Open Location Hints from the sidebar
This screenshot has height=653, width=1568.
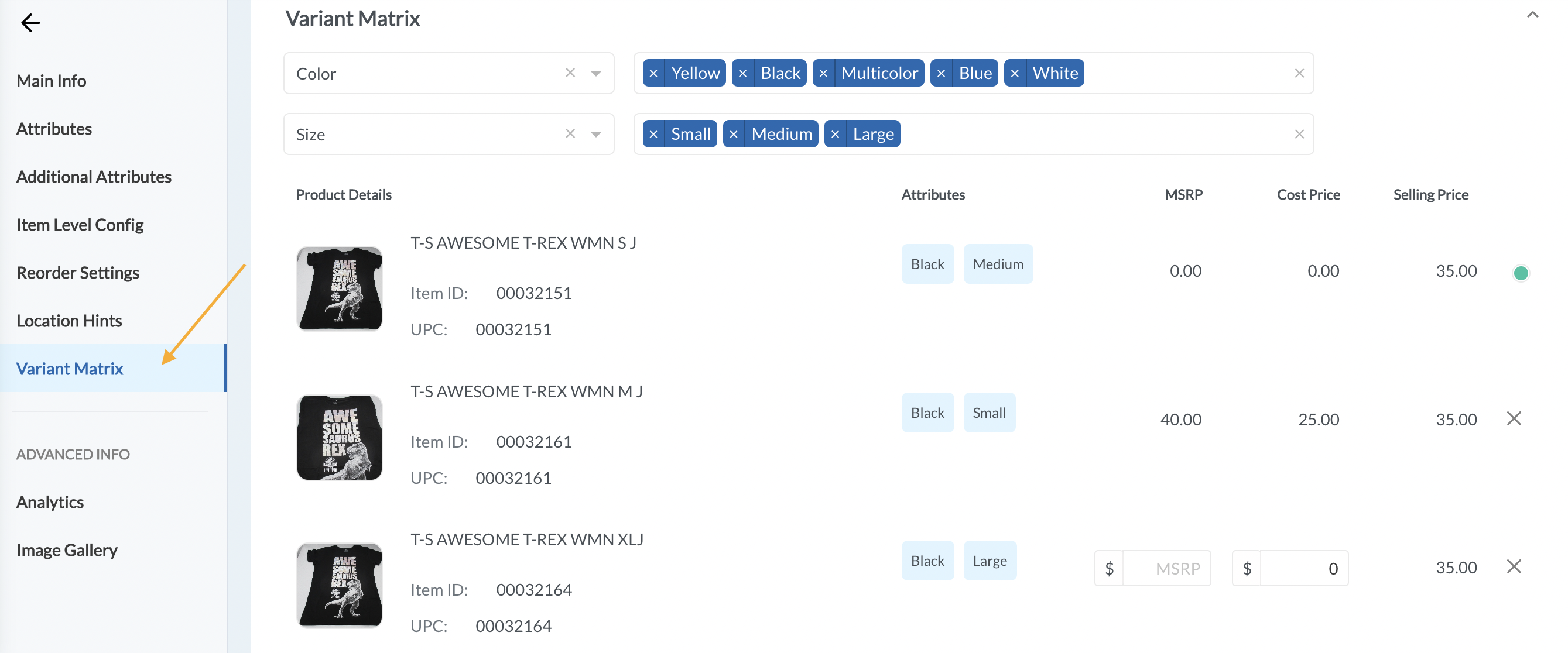[70, 320]
